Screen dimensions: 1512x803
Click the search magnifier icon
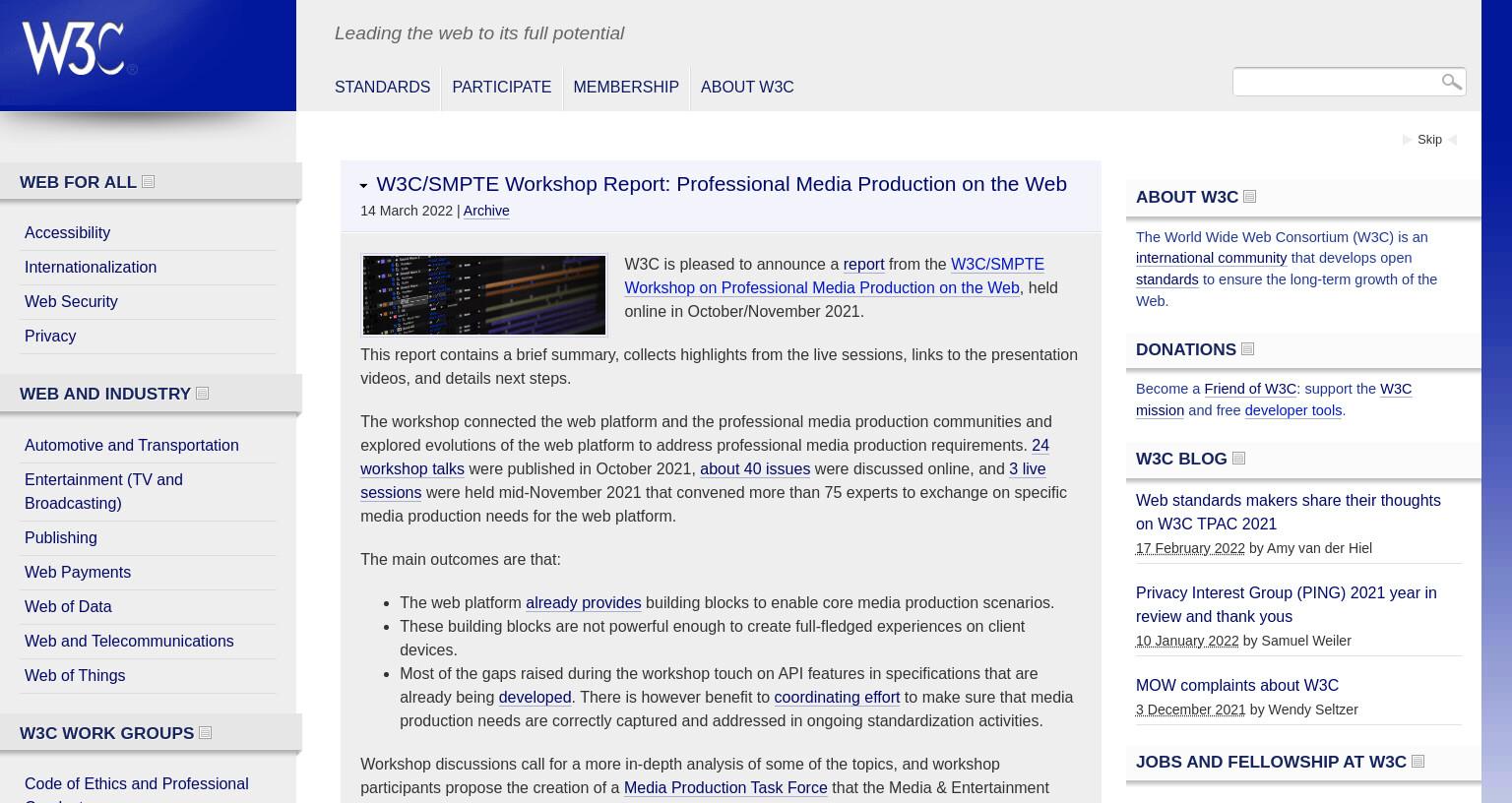[x=1451, y=82]
